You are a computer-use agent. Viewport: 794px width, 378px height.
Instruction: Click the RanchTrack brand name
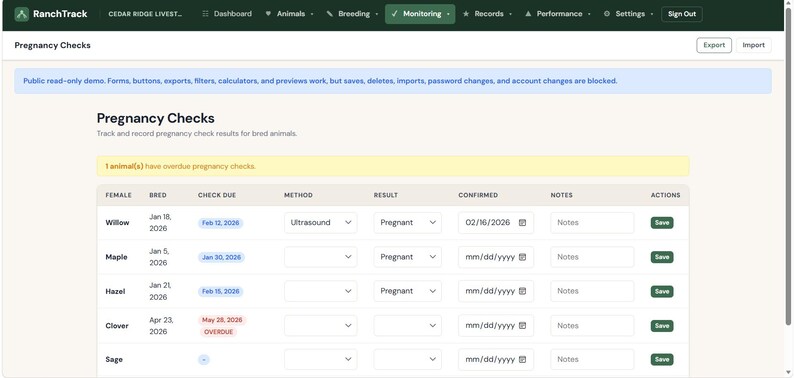pos(60,14)
